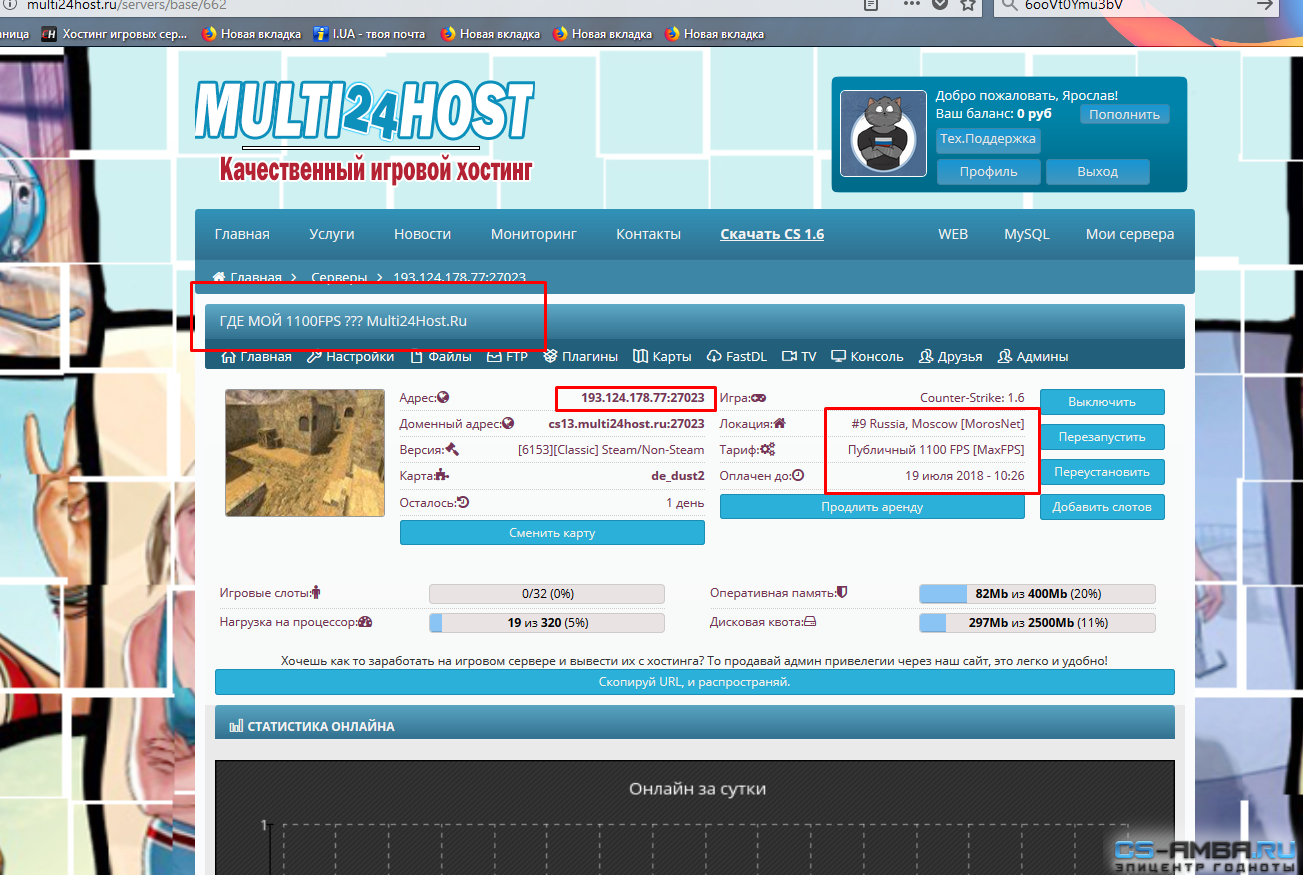Open the TV camera tab
1303x875 pixels.
coord(799,356)
